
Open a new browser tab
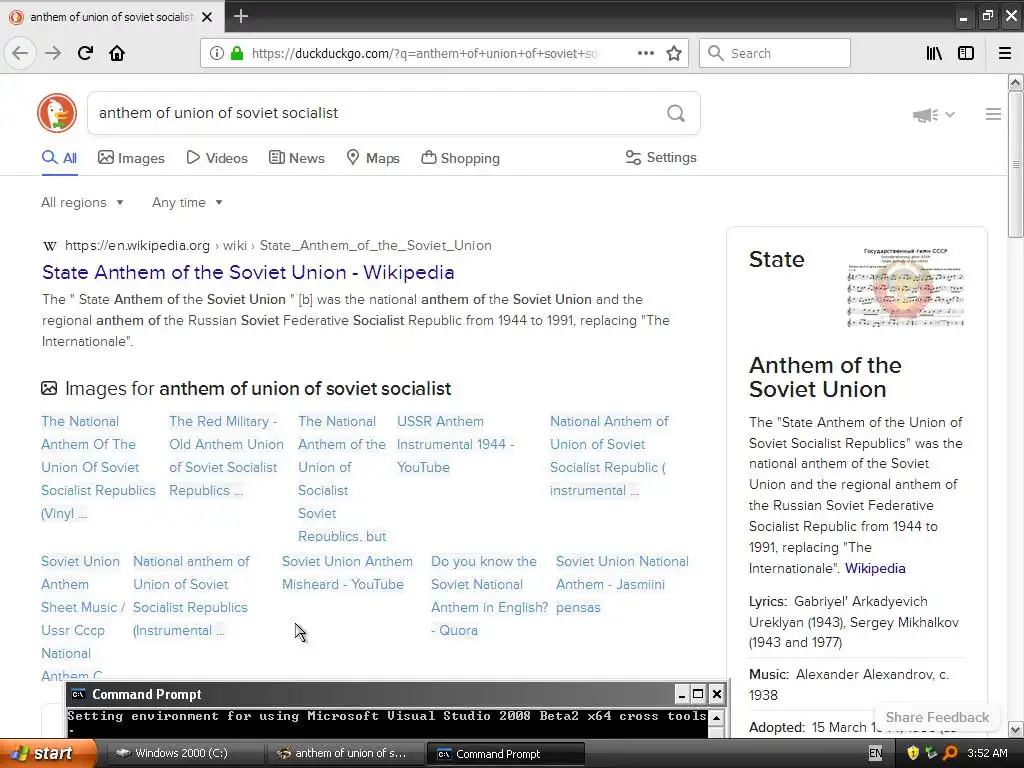tap(241, 16)
